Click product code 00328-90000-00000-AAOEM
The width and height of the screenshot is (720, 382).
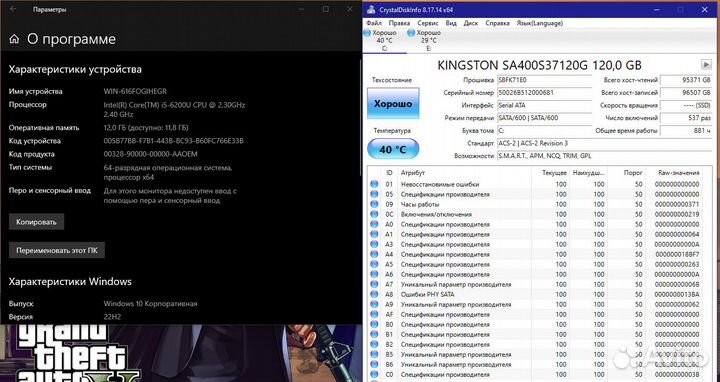[150, 154]
